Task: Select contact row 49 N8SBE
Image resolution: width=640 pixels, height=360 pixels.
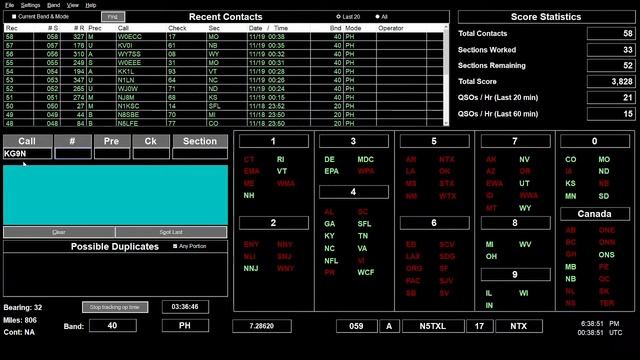Action: point(223,115)
